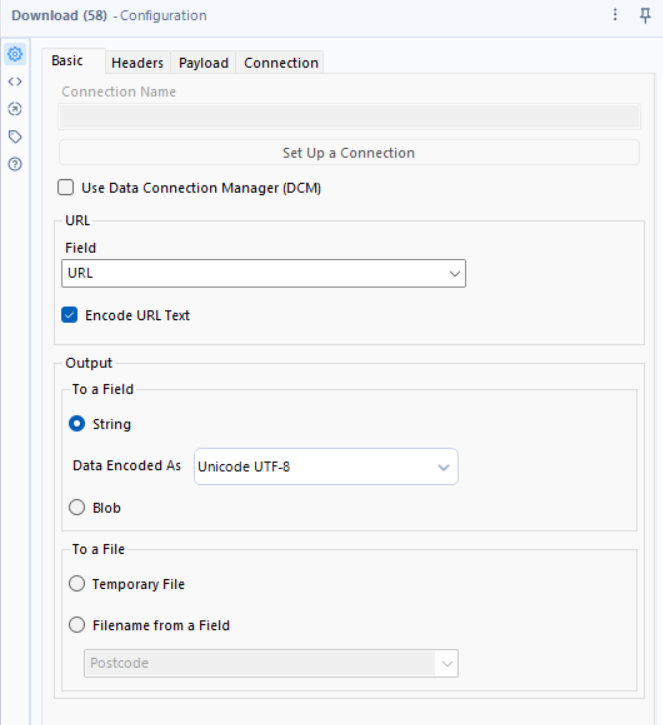Switch to the Headers tab

tap(137, 62)
